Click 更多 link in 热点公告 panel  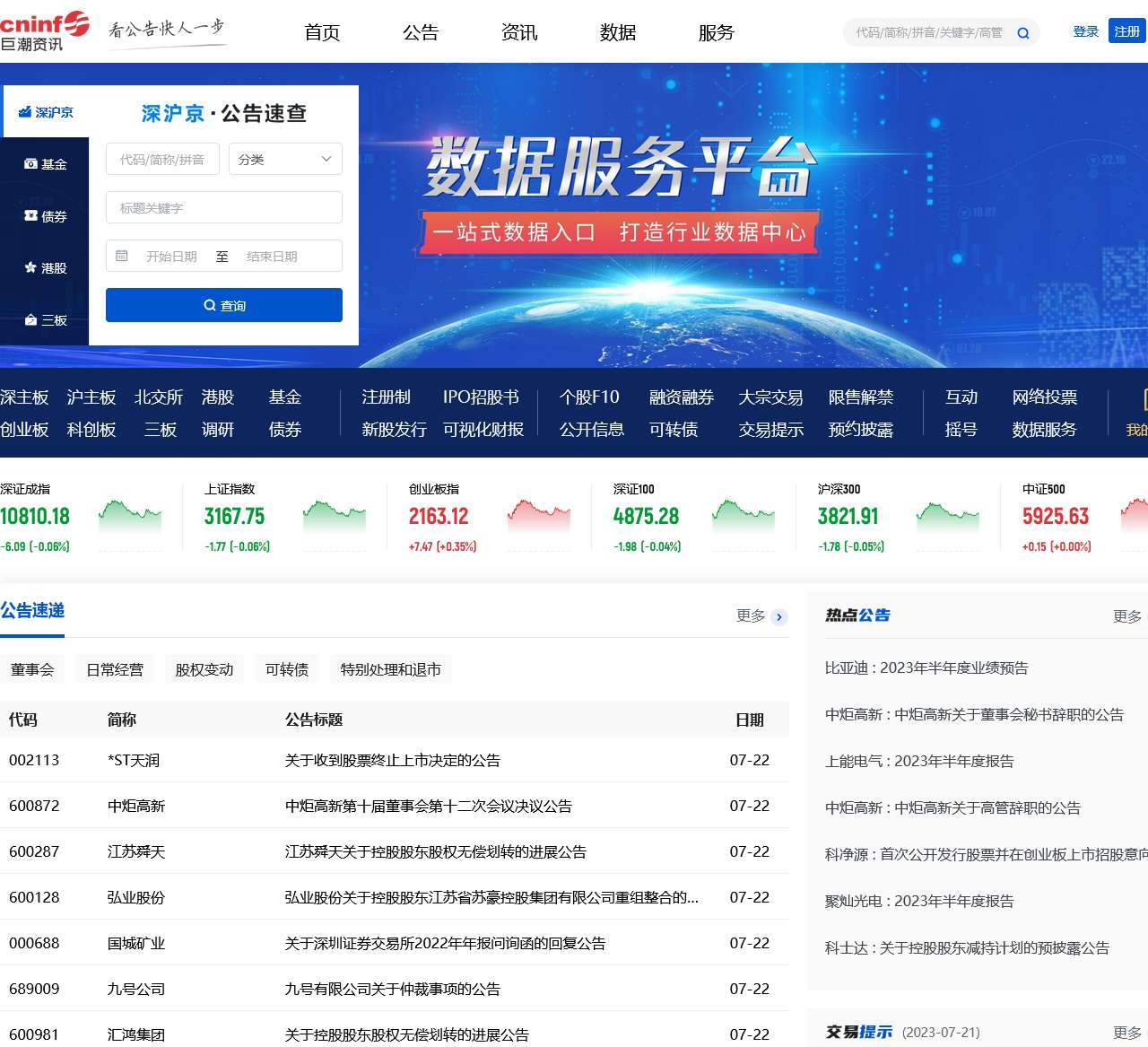(x=1127, y=616)
